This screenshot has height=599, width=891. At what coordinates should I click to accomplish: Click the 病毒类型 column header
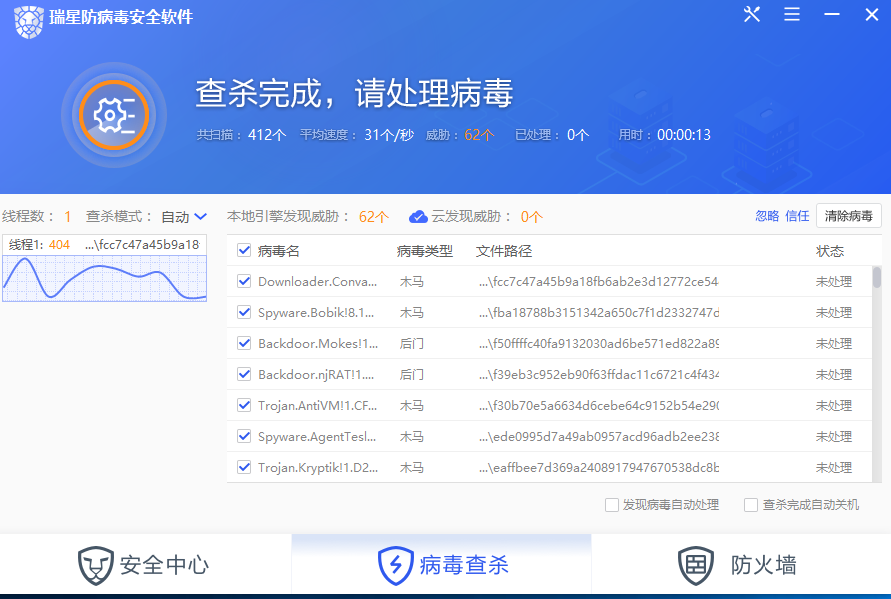pos(424,251)
